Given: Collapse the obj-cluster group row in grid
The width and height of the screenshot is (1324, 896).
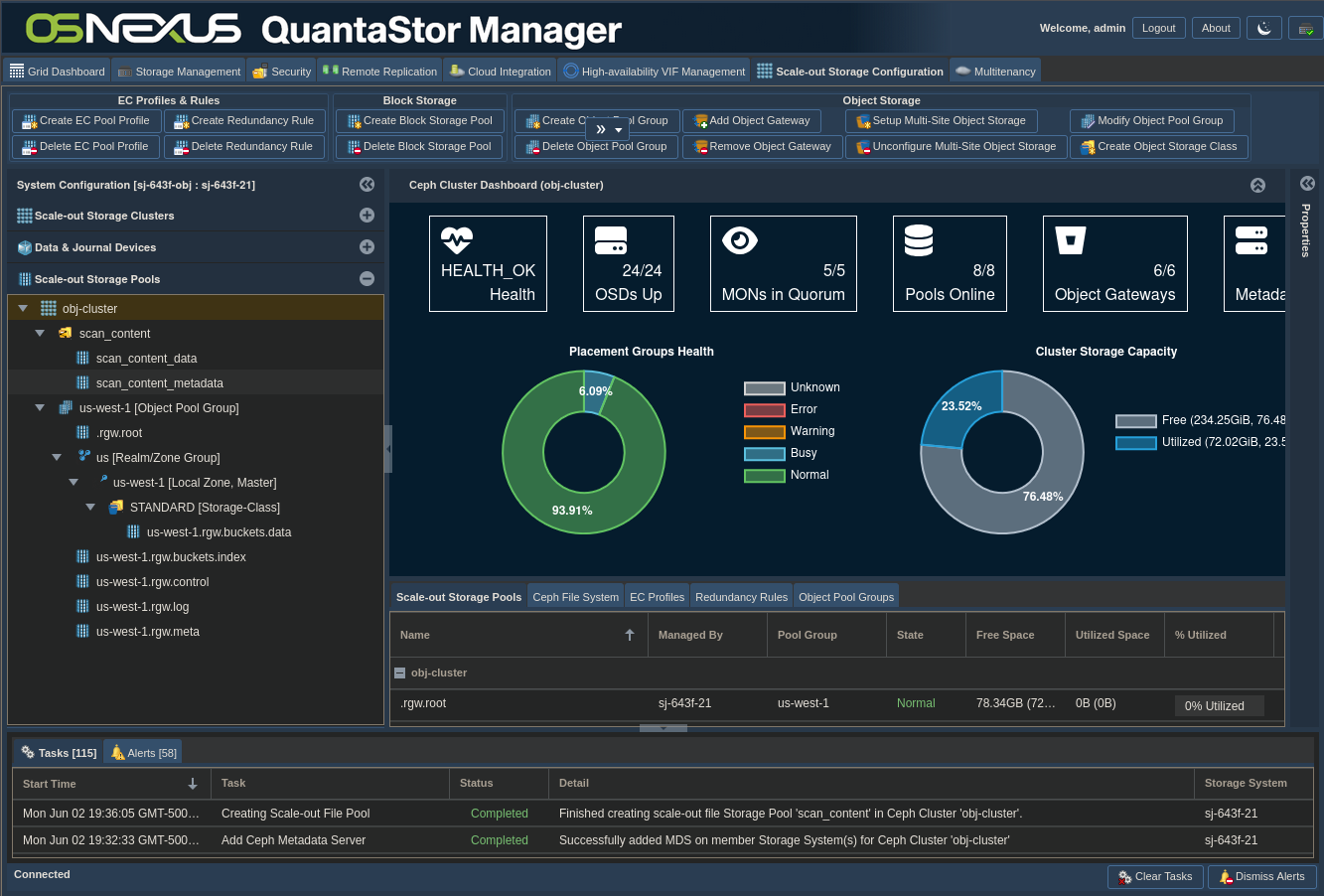Looking at the screenshot, I should pos(399,672).
